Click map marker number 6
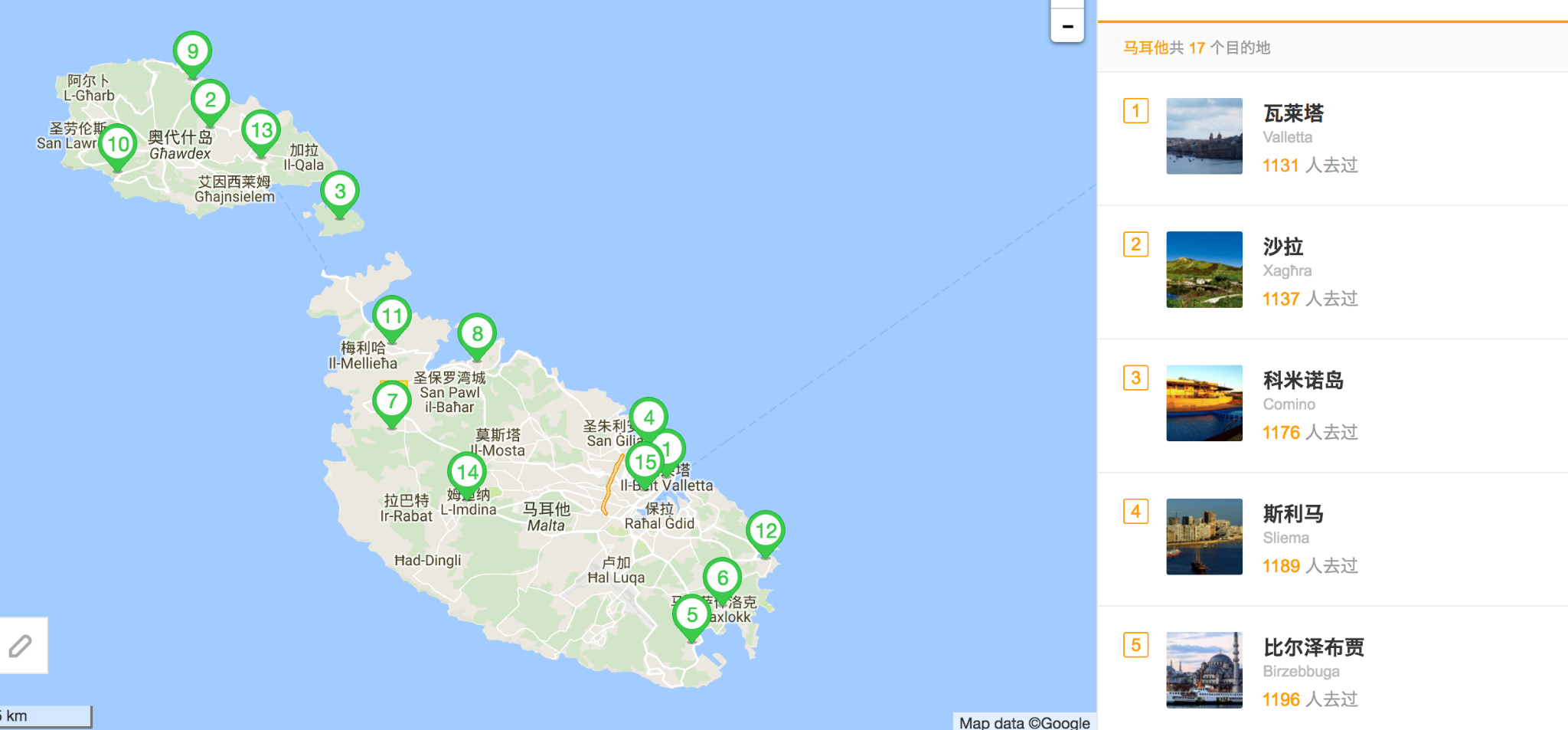1568x730 pixels. 722,578
